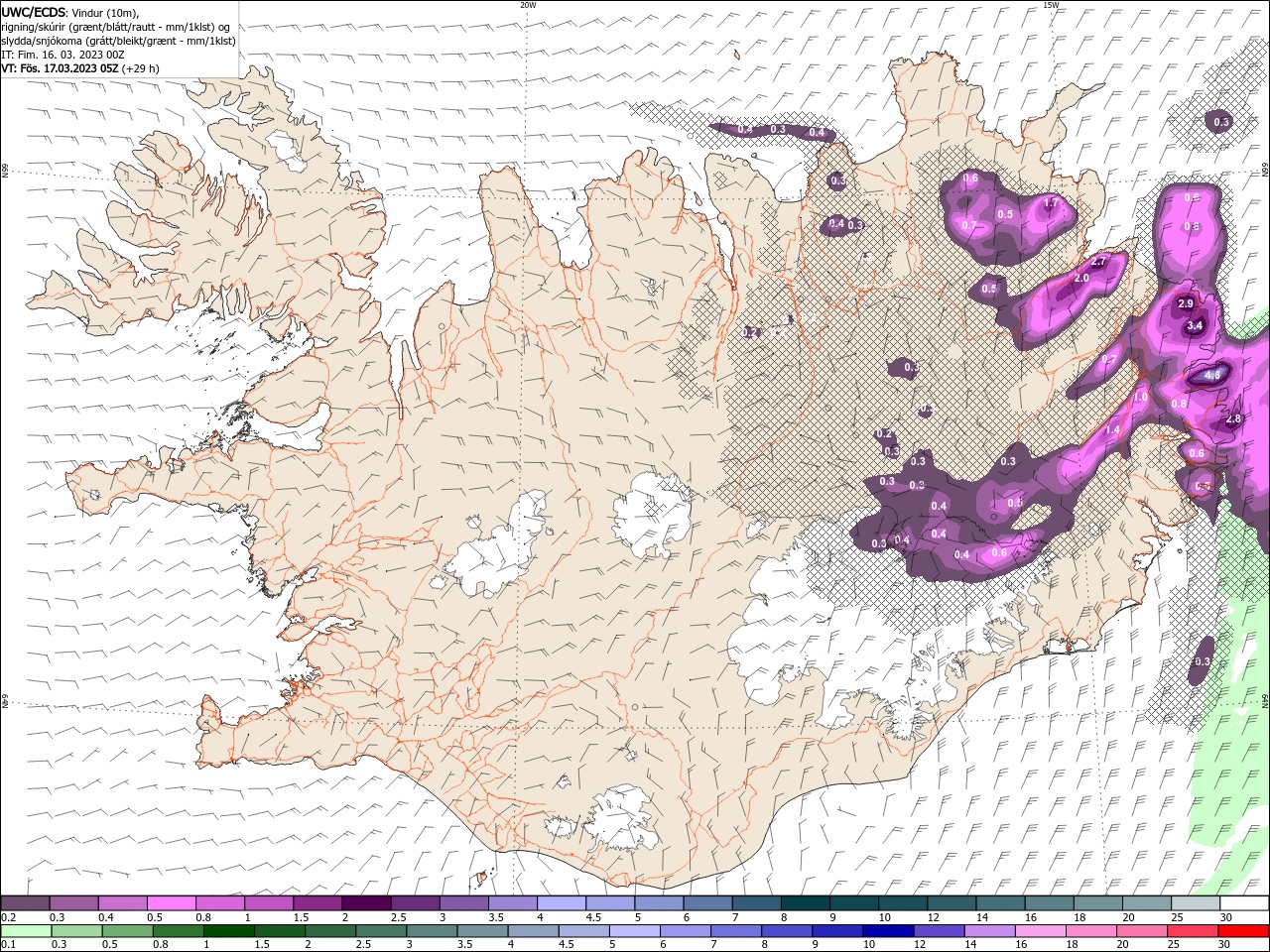Click the rain scale 1 dark green swatch
The image size is (1270, 952).
click(x=228, y=931)
